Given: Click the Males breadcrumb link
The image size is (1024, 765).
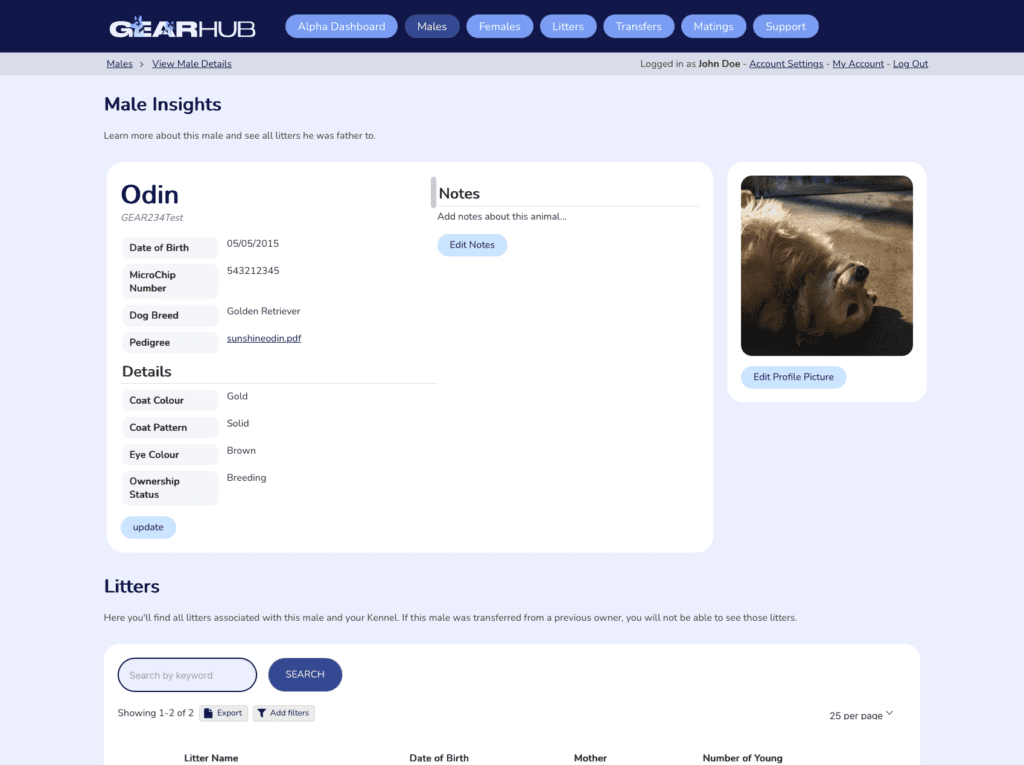Looking at the screenshot, I should [x=120, y=64].
